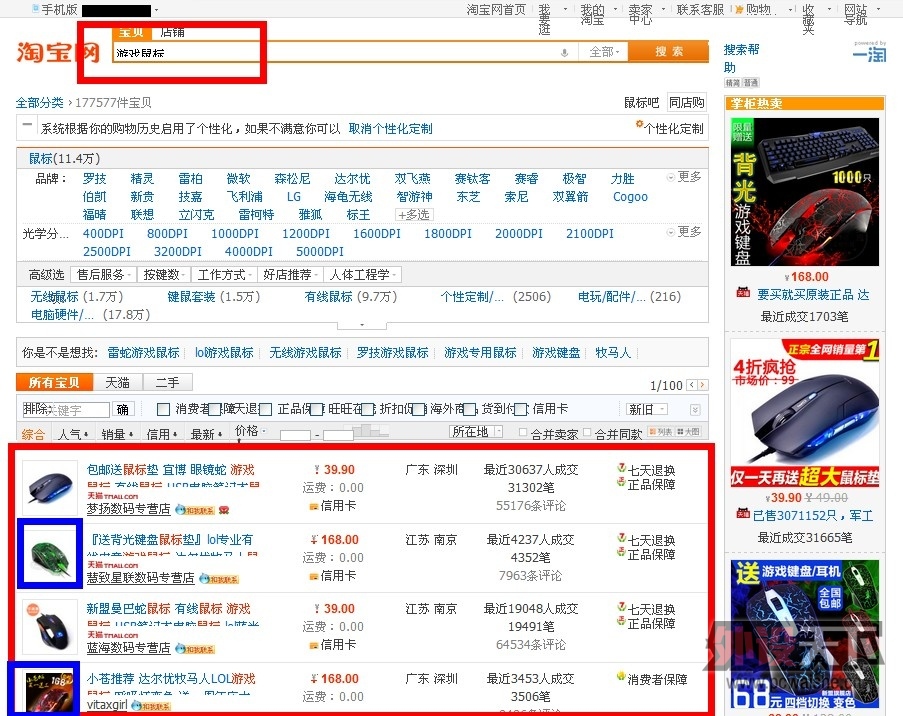Image resolution: width=903 pixels, height=716 pixels.
Task: Check the 七天退换 filter checkbox
Action: click(215, 409)
